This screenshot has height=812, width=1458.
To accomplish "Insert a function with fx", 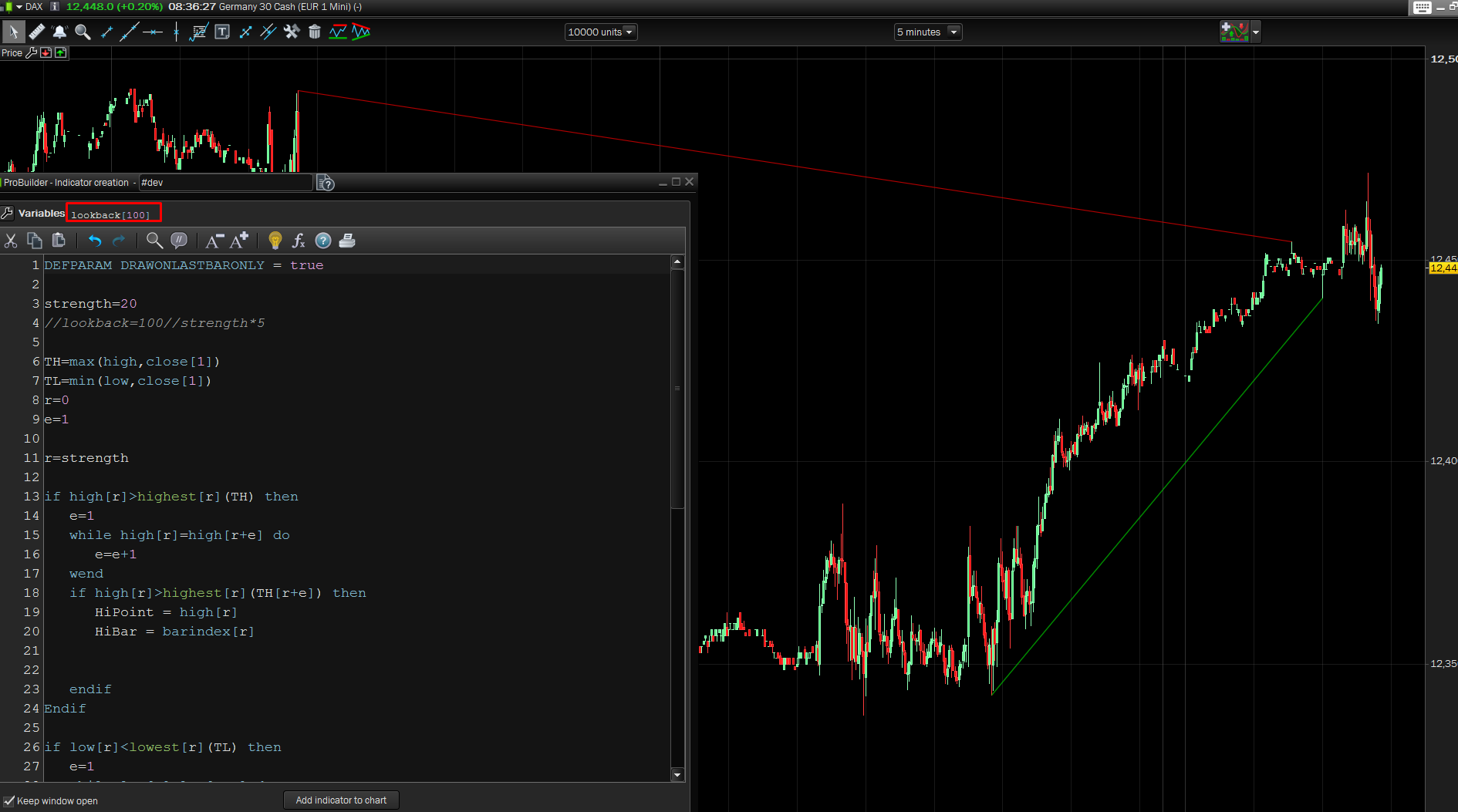I will (299, 241).
